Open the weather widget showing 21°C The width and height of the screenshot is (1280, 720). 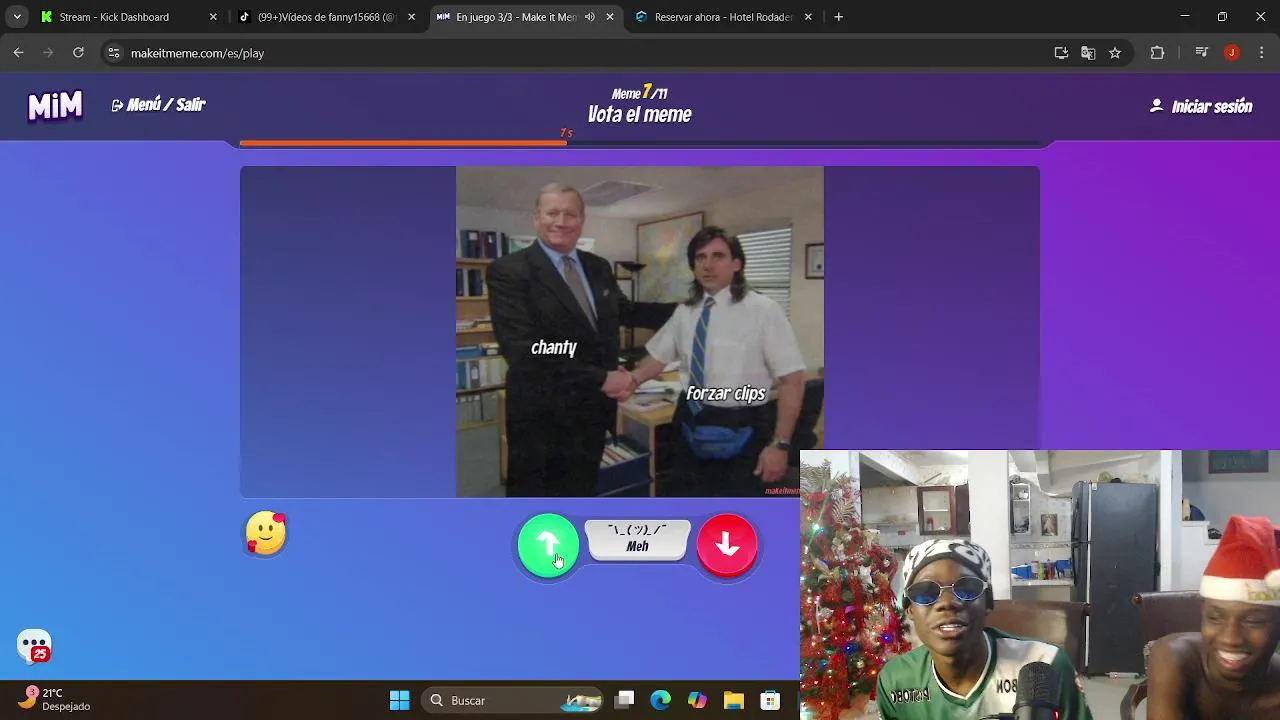[56, 699]
